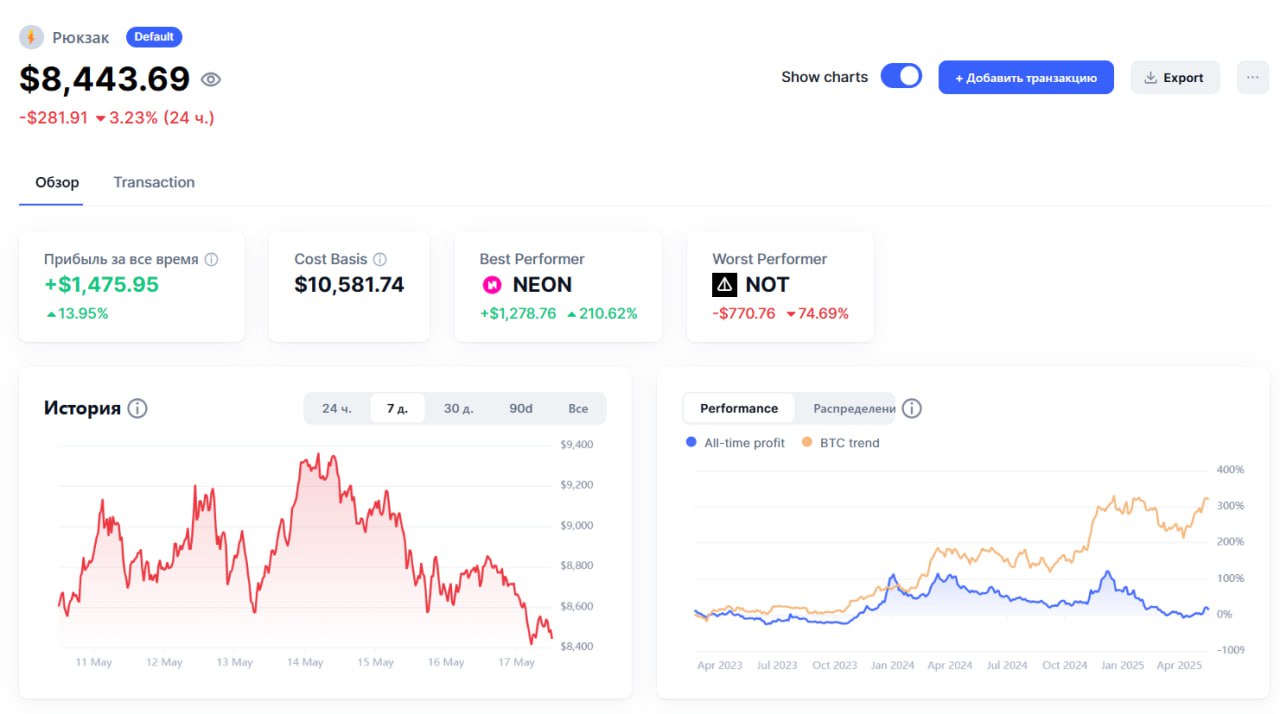The image size is (1280, 714).
Task: Toggle All-time profit series in legend
Action: click(735, 442)
